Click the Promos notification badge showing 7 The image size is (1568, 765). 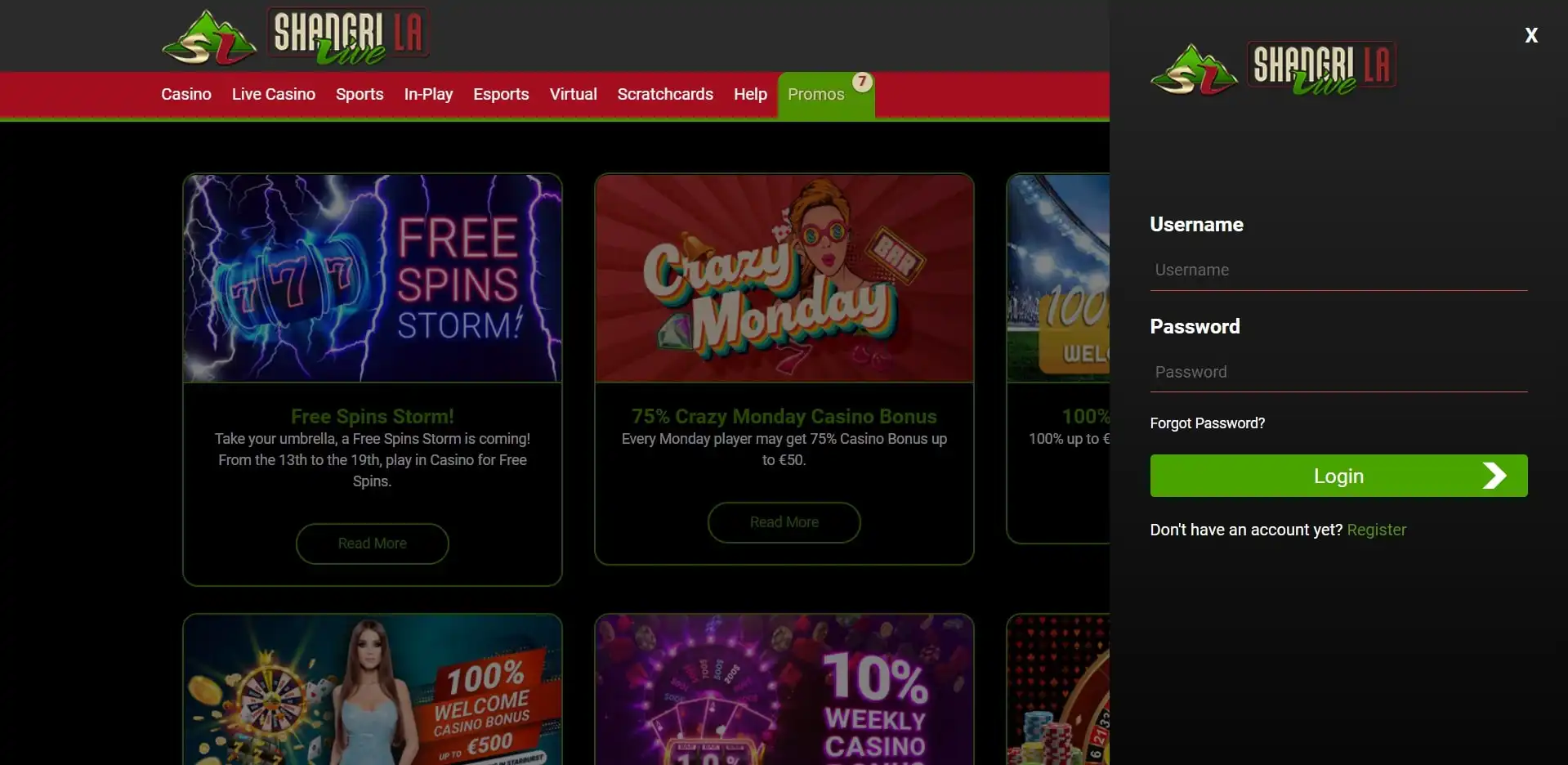click(862, 82)
